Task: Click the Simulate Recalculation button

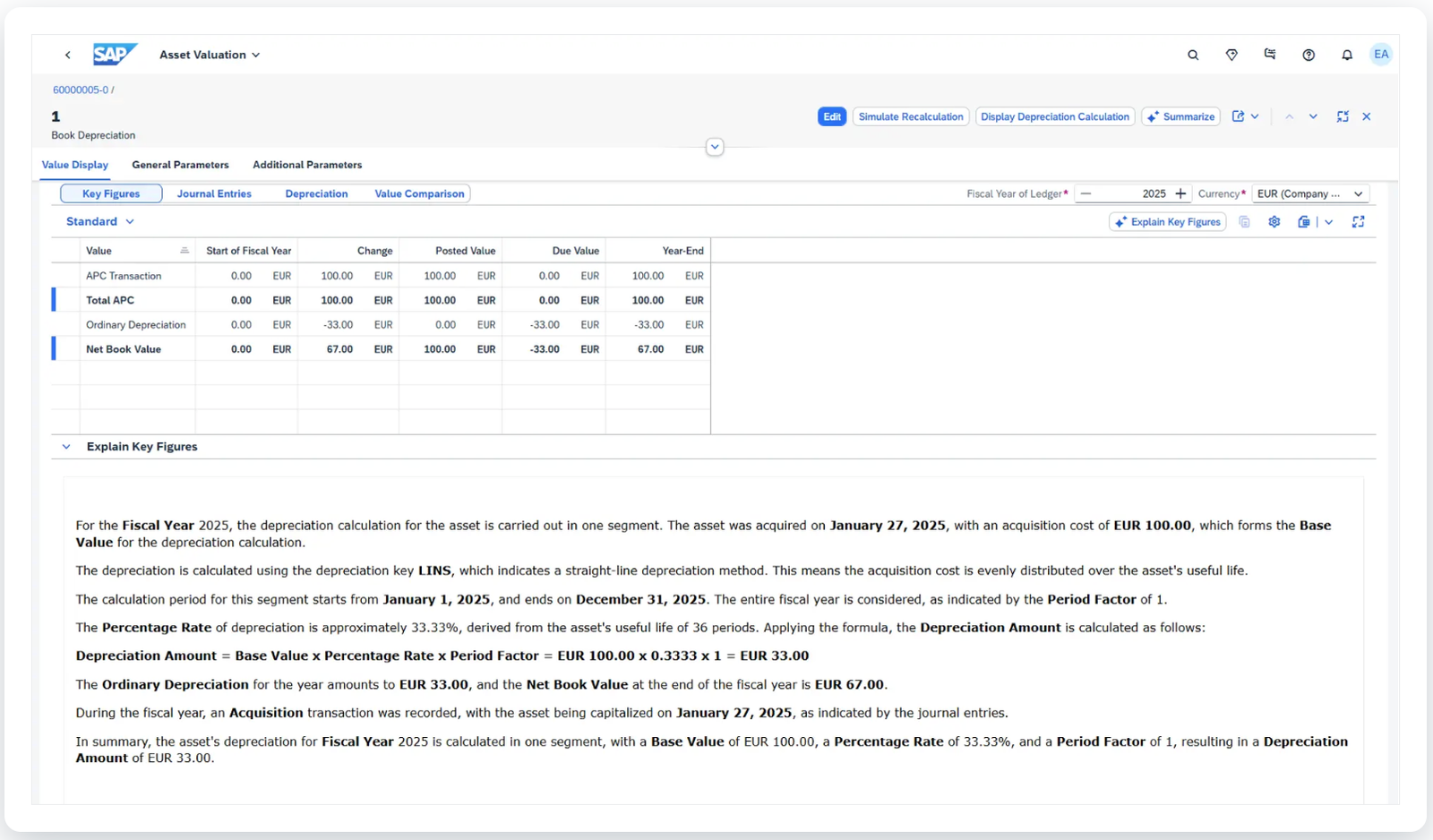Action: tap(910, 116)
